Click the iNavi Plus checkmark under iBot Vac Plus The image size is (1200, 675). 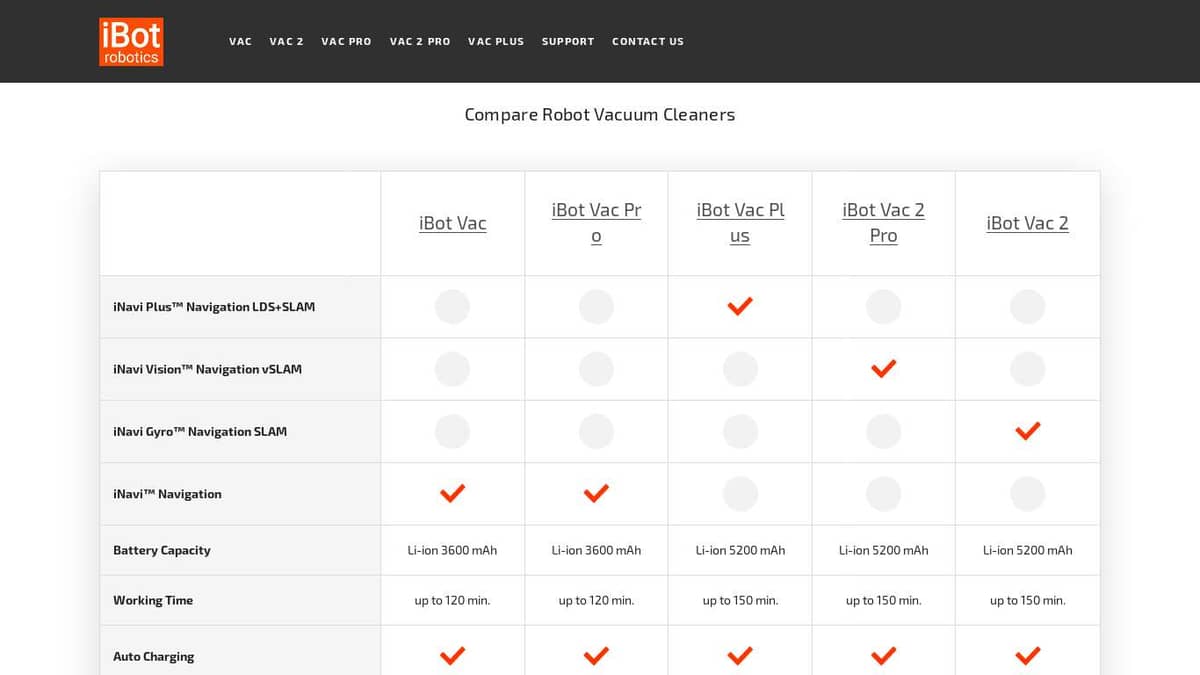[740, 307]
